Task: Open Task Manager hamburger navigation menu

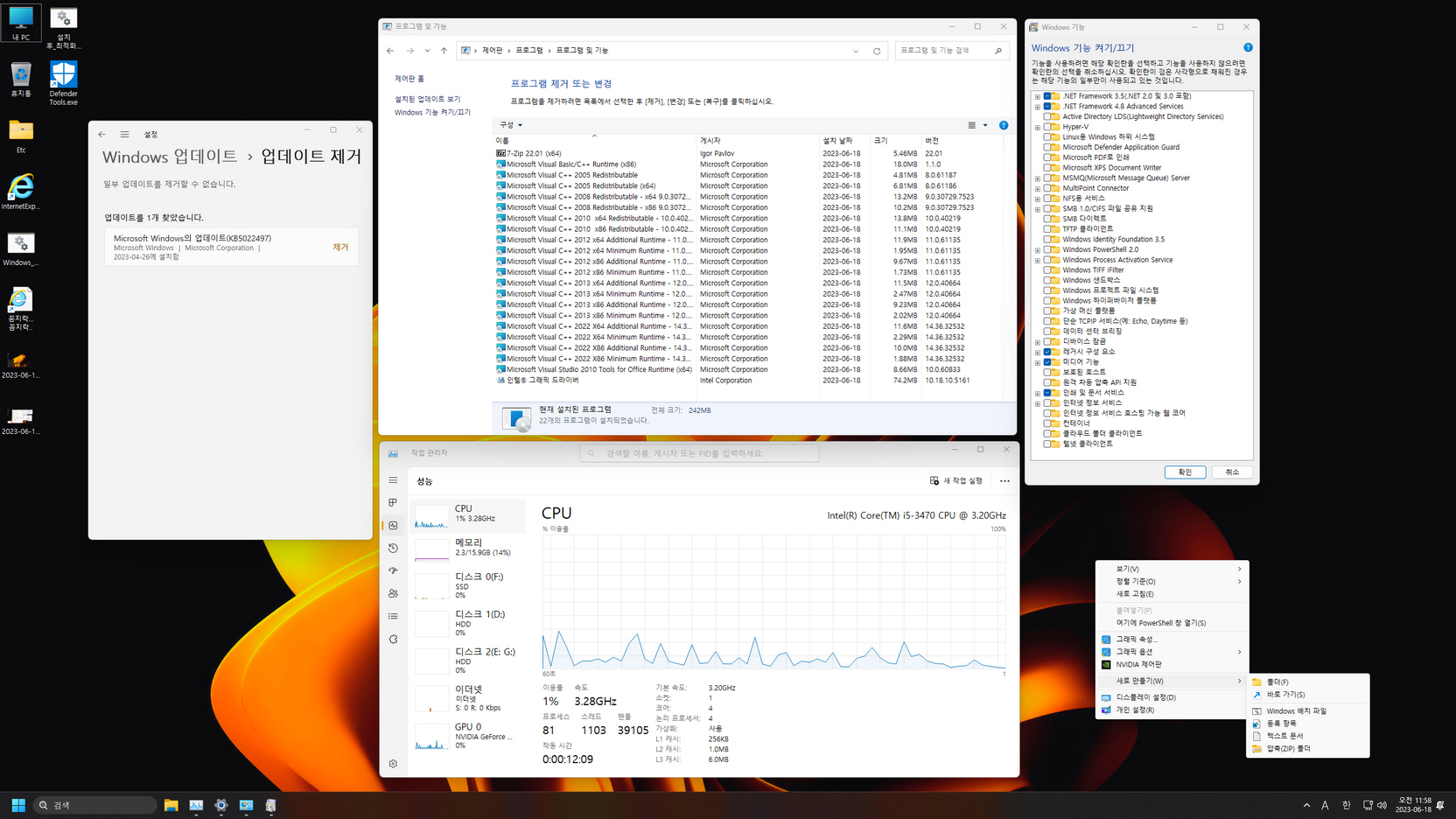Action: (393, 480)
